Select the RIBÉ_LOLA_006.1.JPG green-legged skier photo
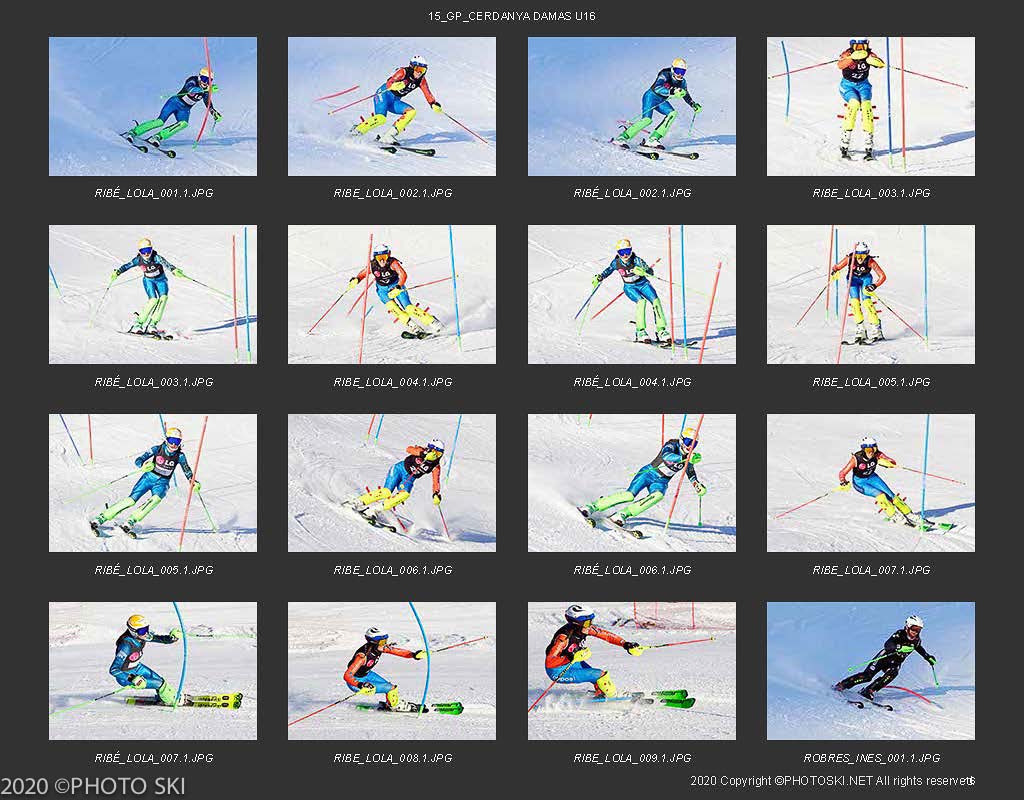 click(632, 483)
